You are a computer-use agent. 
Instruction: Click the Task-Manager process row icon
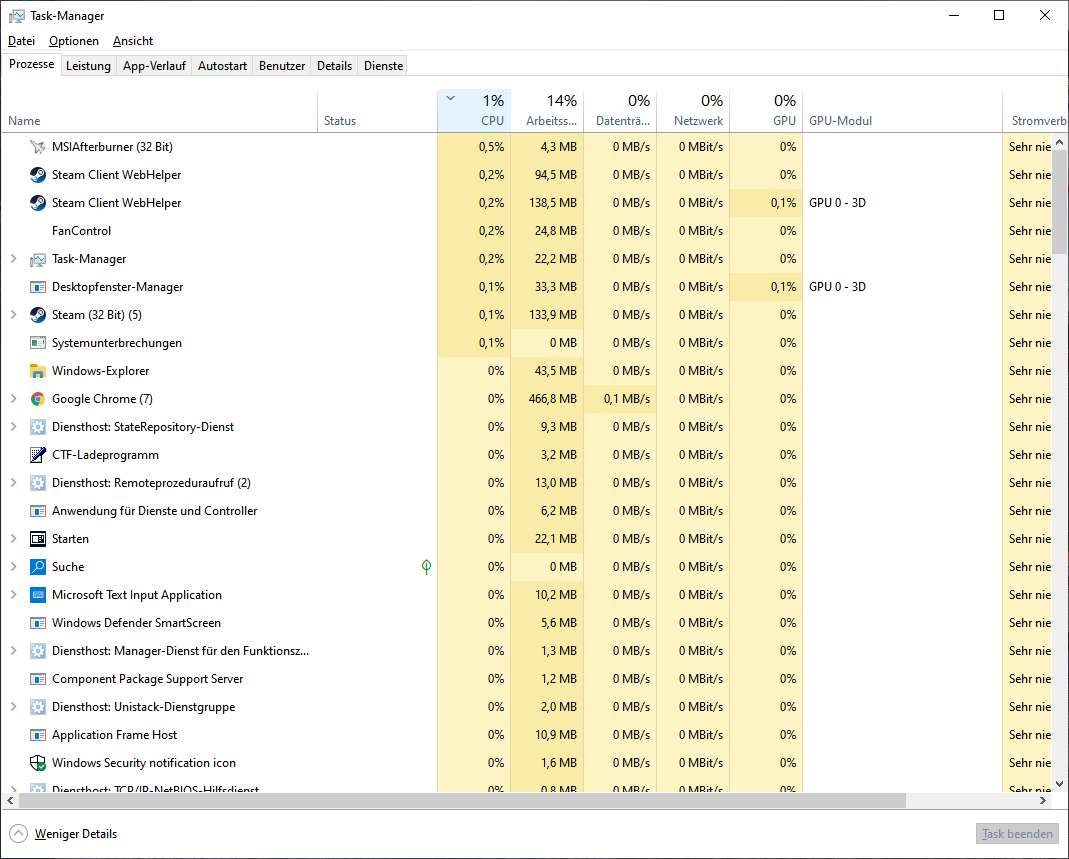[x=37, y=259]
